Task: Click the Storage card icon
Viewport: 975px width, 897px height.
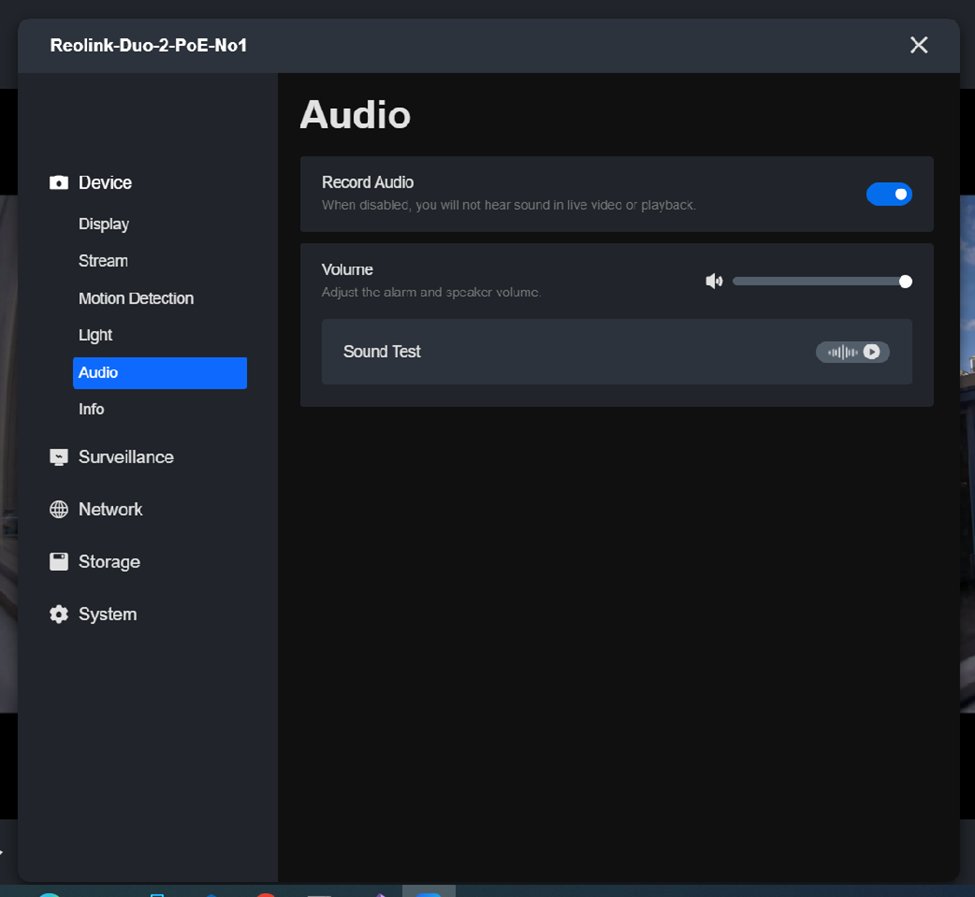Action: coord(58,562)
